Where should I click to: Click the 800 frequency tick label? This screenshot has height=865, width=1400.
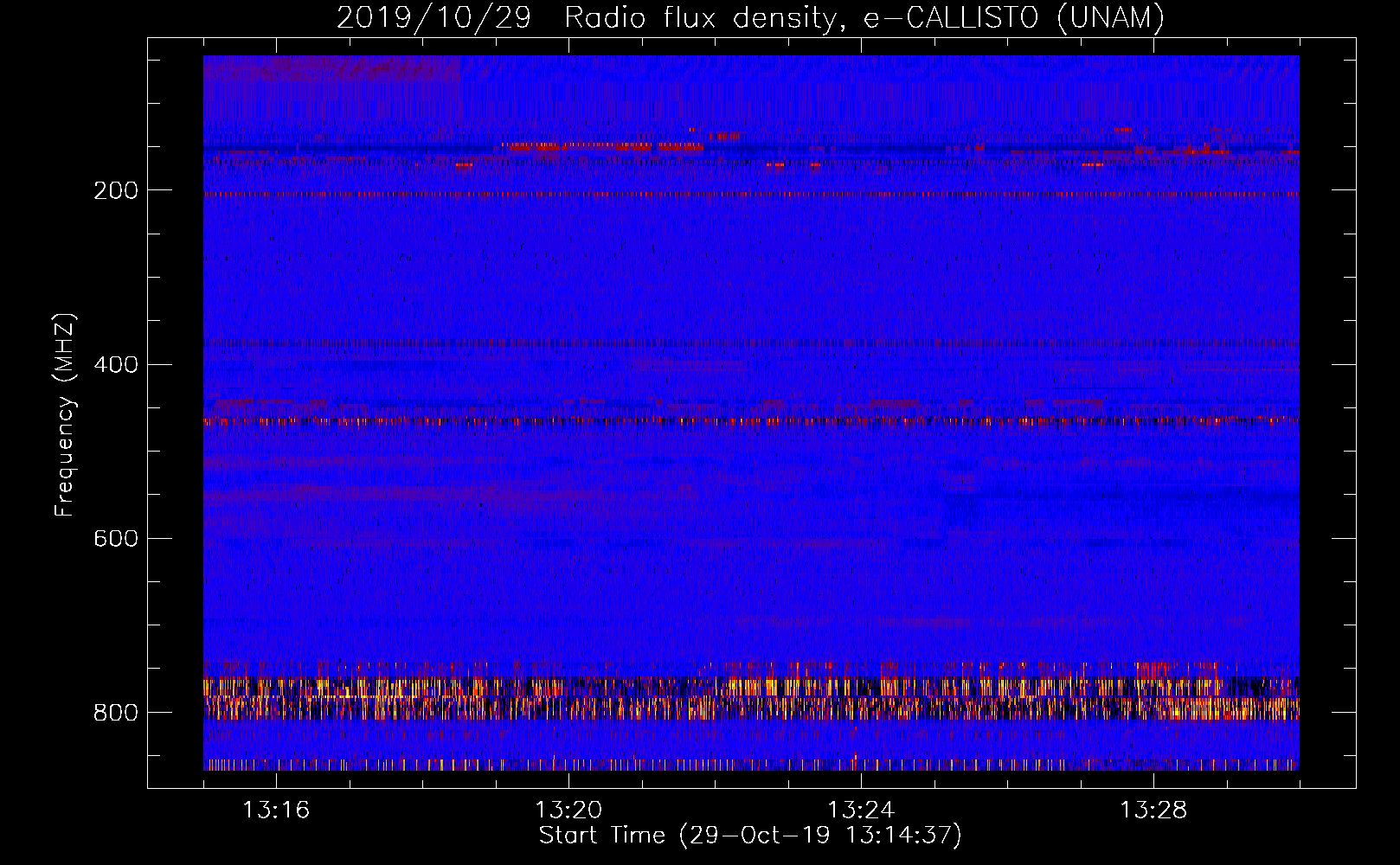[116, 712]
